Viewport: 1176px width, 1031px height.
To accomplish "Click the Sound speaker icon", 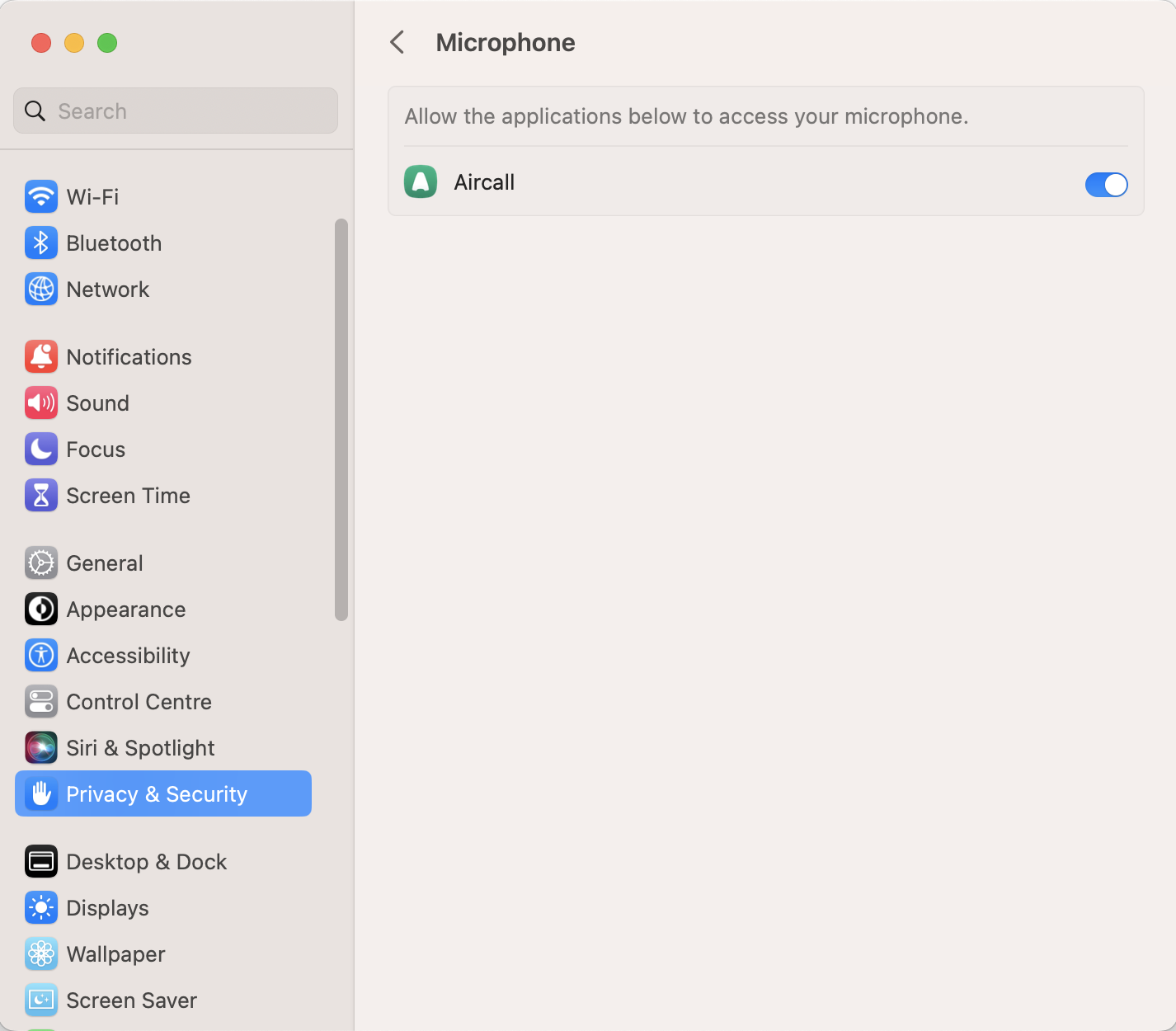I will pyautogui.click(x=41, y=403).
